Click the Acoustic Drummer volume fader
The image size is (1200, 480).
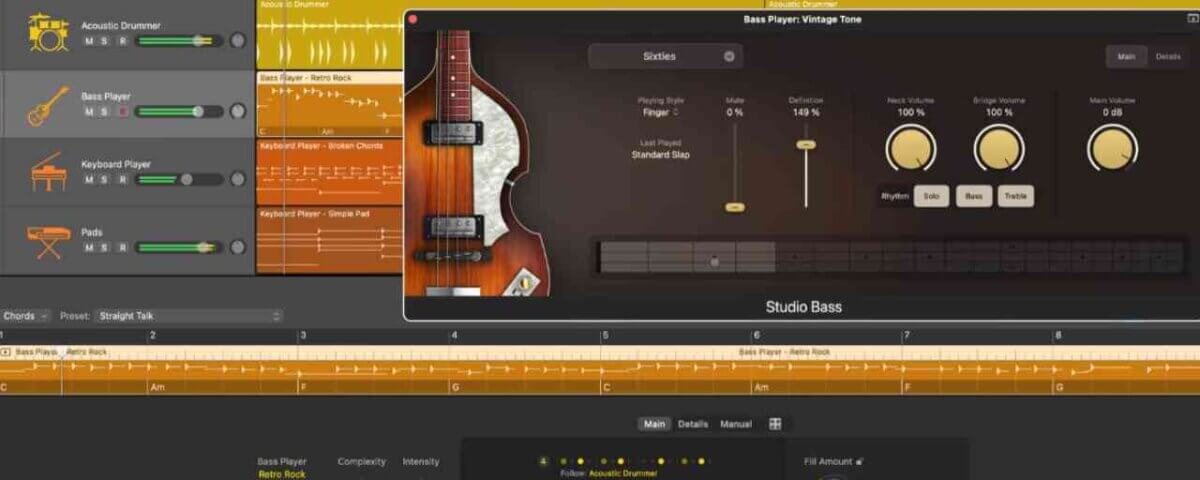[180, 41]
